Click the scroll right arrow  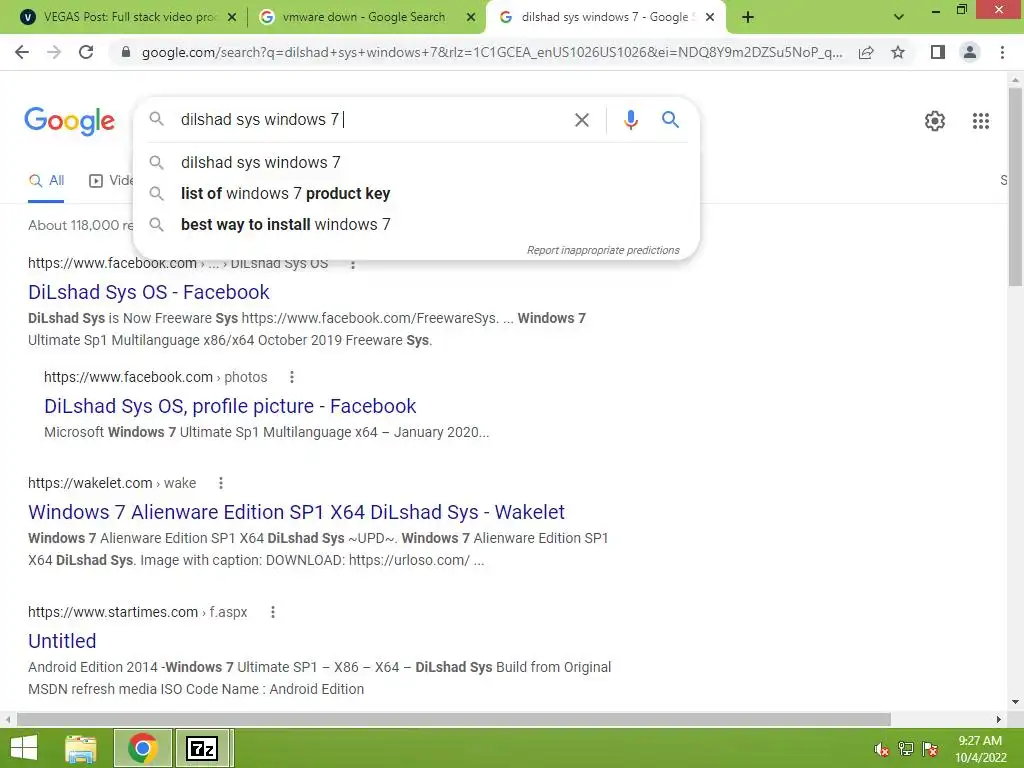pos(998,719)
